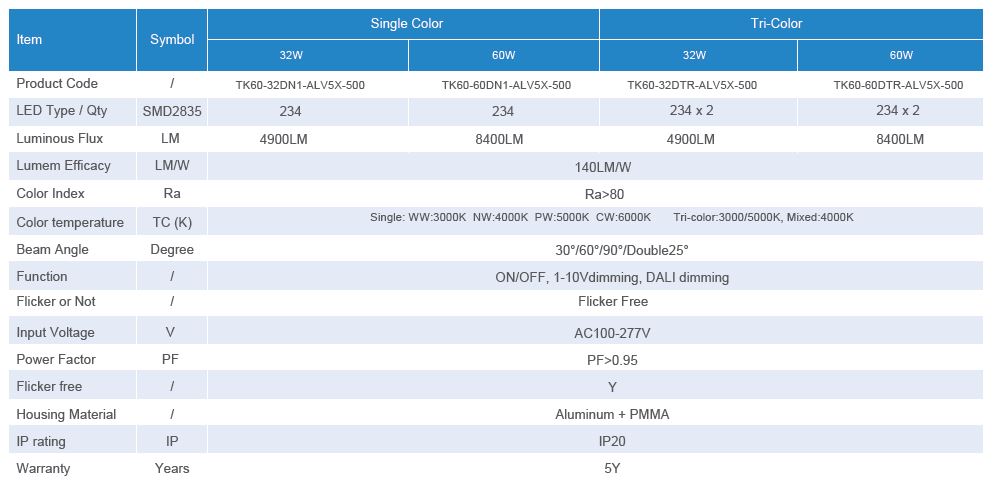993x492 pixels.
Task: Click product code TK60-32DN1-ALV5X-500
Action: tap(302, 85)
